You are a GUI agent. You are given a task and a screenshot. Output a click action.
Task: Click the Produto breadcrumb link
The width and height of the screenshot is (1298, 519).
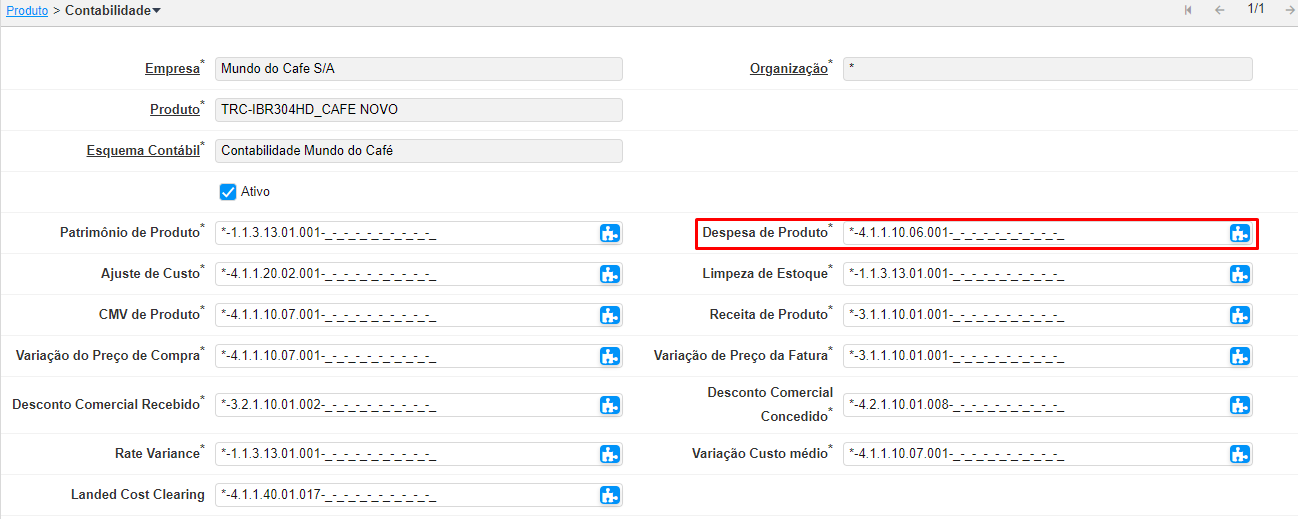click(27, 11)
